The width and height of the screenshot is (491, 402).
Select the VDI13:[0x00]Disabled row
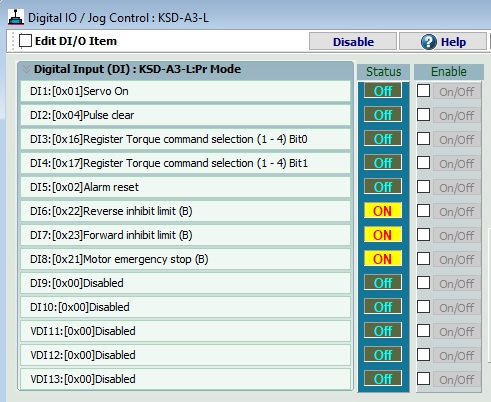(x=185, y=379)
